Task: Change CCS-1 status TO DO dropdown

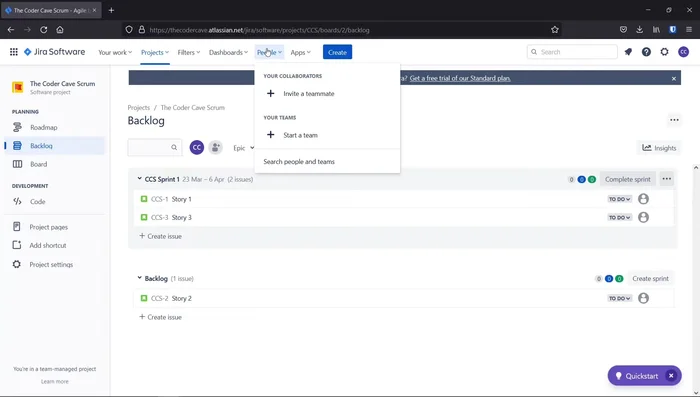Action: coord(620,199)
